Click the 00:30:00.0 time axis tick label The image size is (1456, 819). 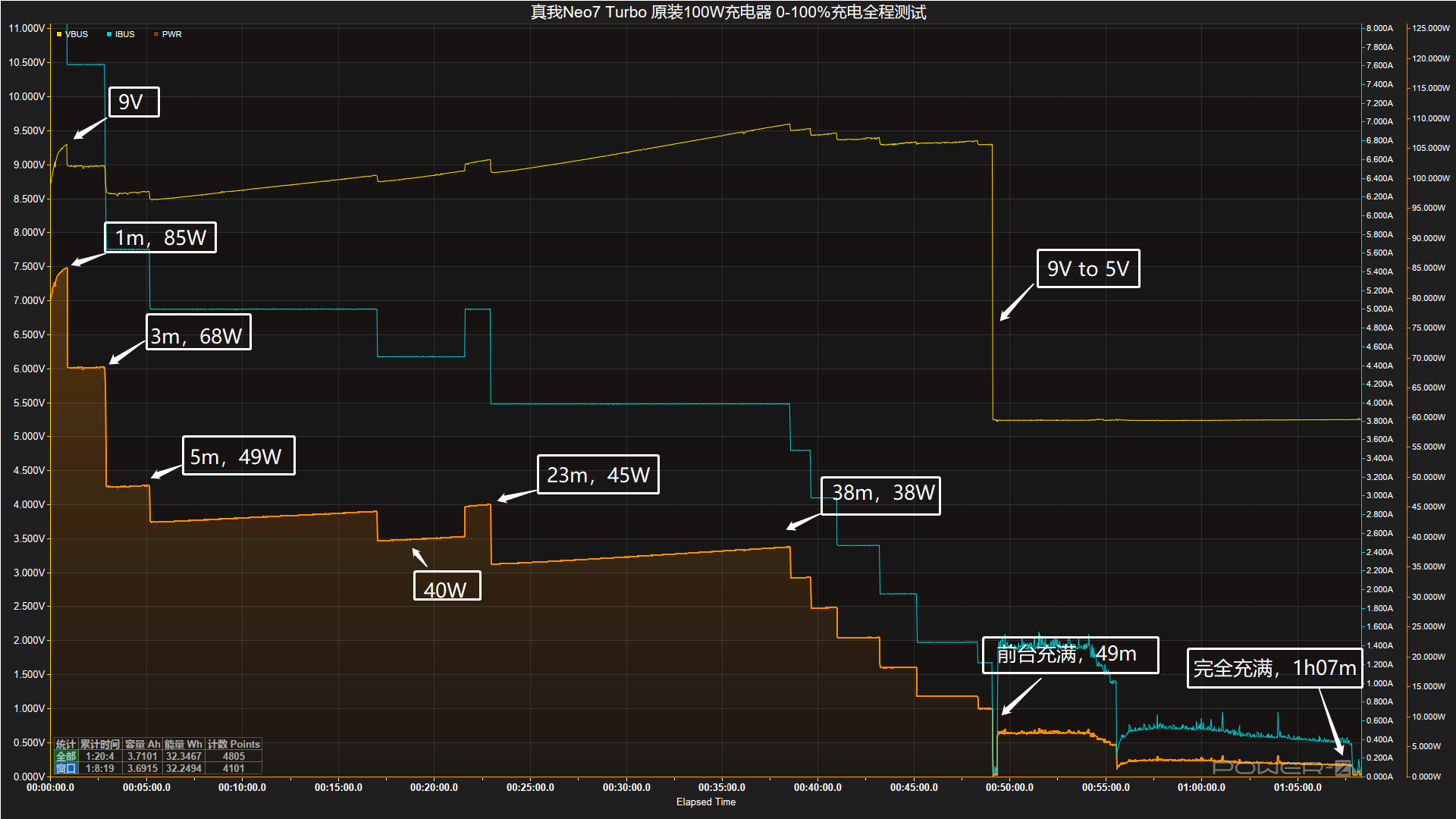(626, 788)
